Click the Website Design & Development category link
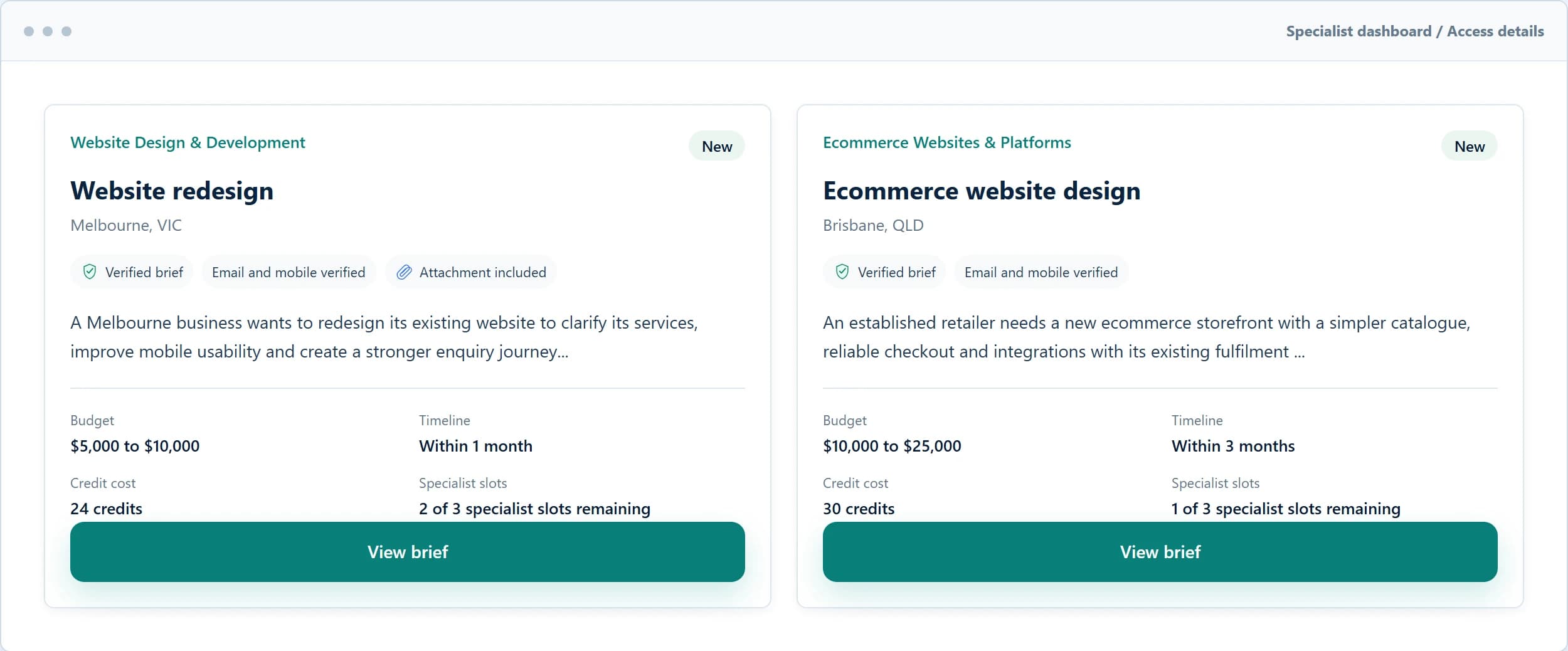The height and width of the screenshot is (651, 1568). coord(188,142)
